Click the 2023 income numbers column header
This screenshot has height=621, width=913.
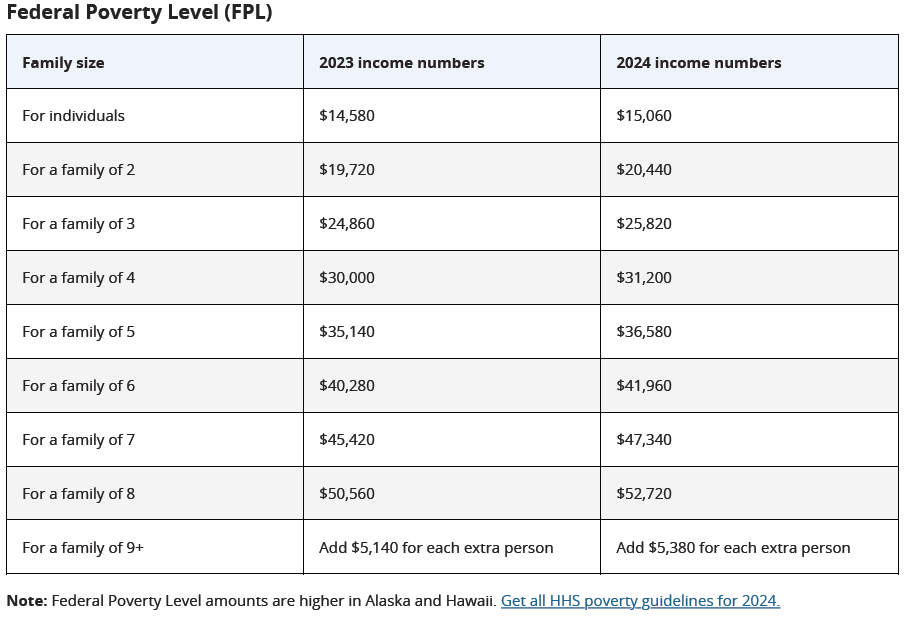pos(401,62)
